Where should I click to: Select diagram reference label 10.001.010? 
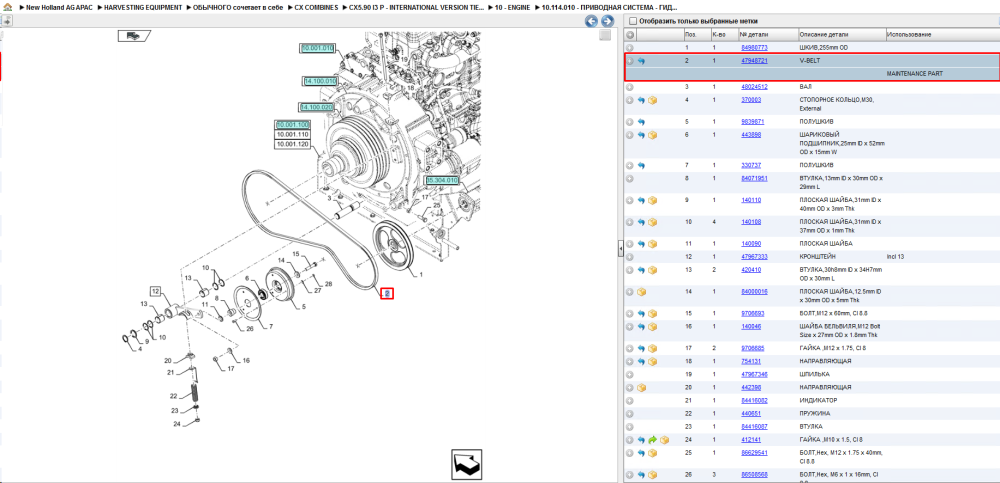pyautogui.click(x=318, y=48)
